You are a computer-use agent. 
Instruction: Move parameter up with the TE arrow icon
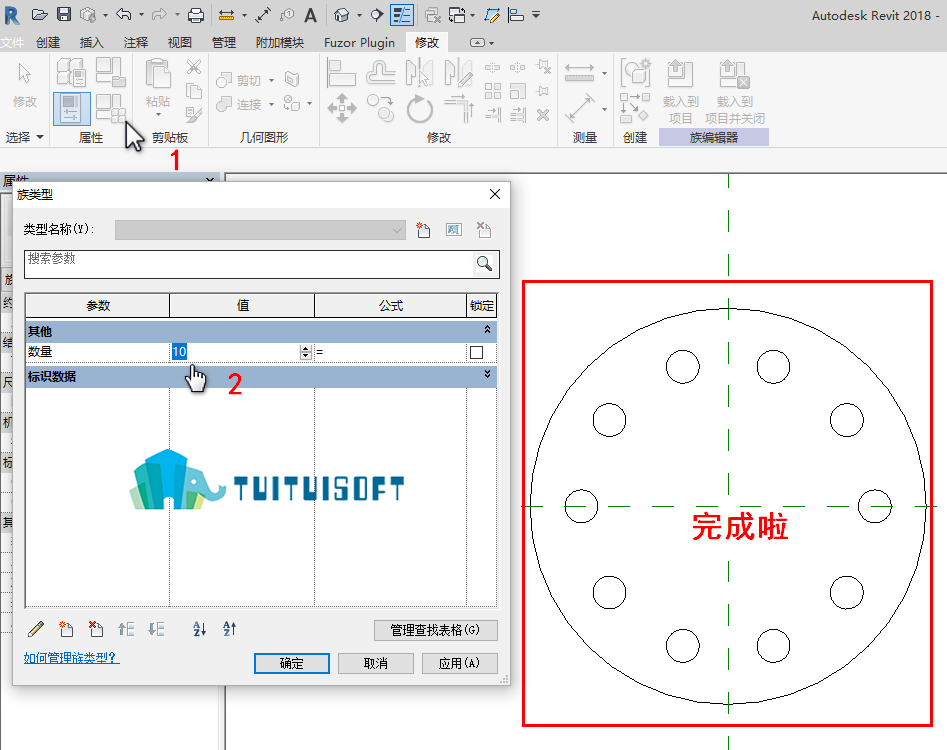click(x=126, y=629)
